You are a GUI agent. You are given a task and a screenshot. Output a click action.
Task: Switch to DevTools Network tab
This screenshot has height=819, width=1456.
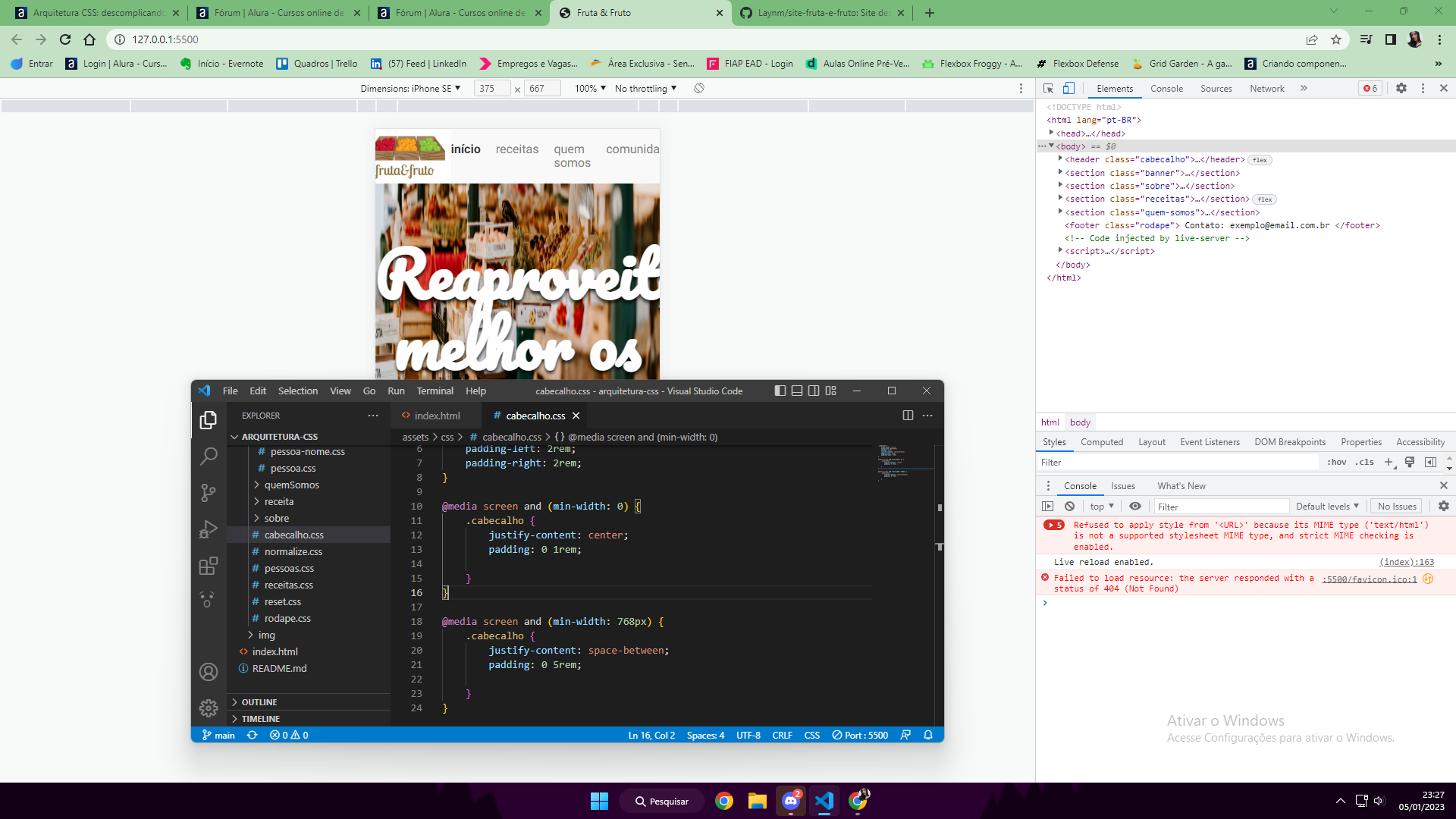(x=1266, y=89)
